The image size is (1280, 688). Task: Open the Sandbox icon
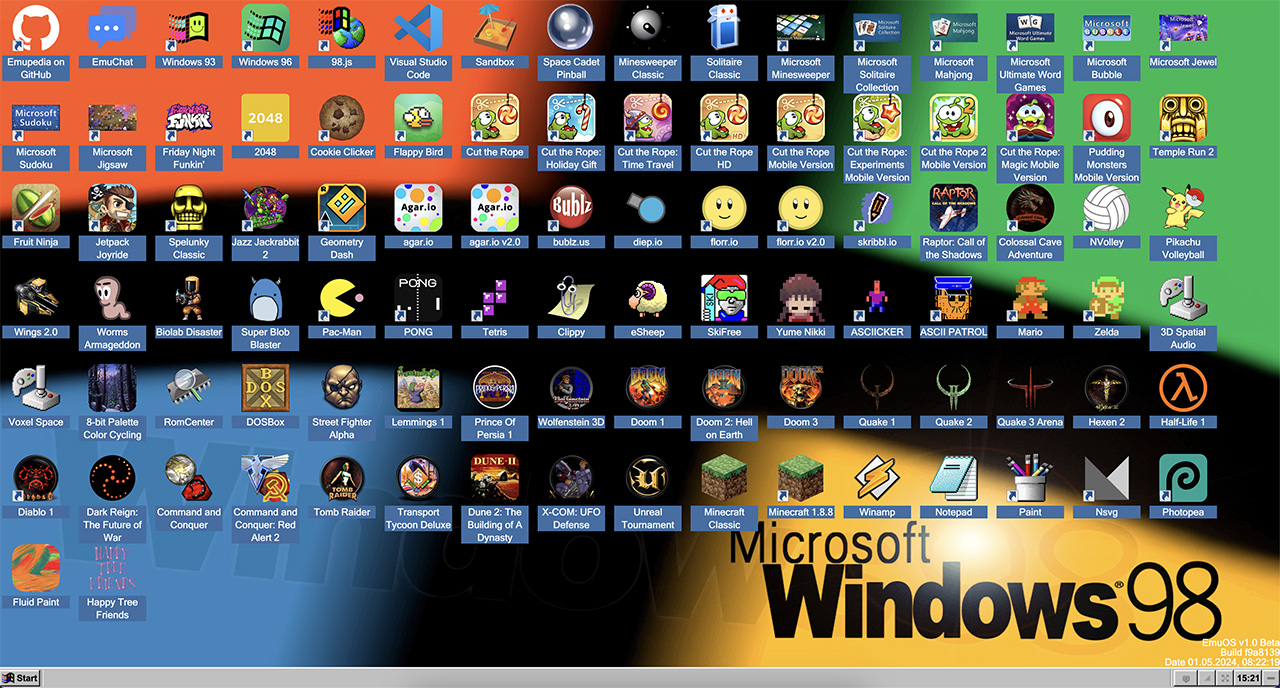click(x=495, y=28)
